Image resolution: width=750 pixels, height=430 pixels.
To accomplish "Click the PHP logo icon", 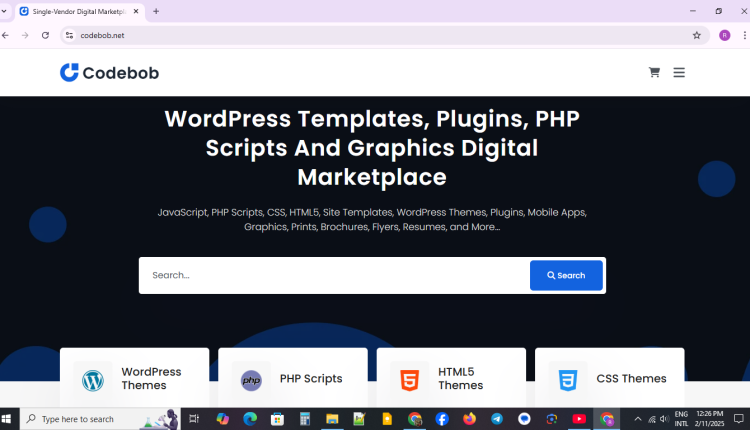I will click(x=251, y=381).
